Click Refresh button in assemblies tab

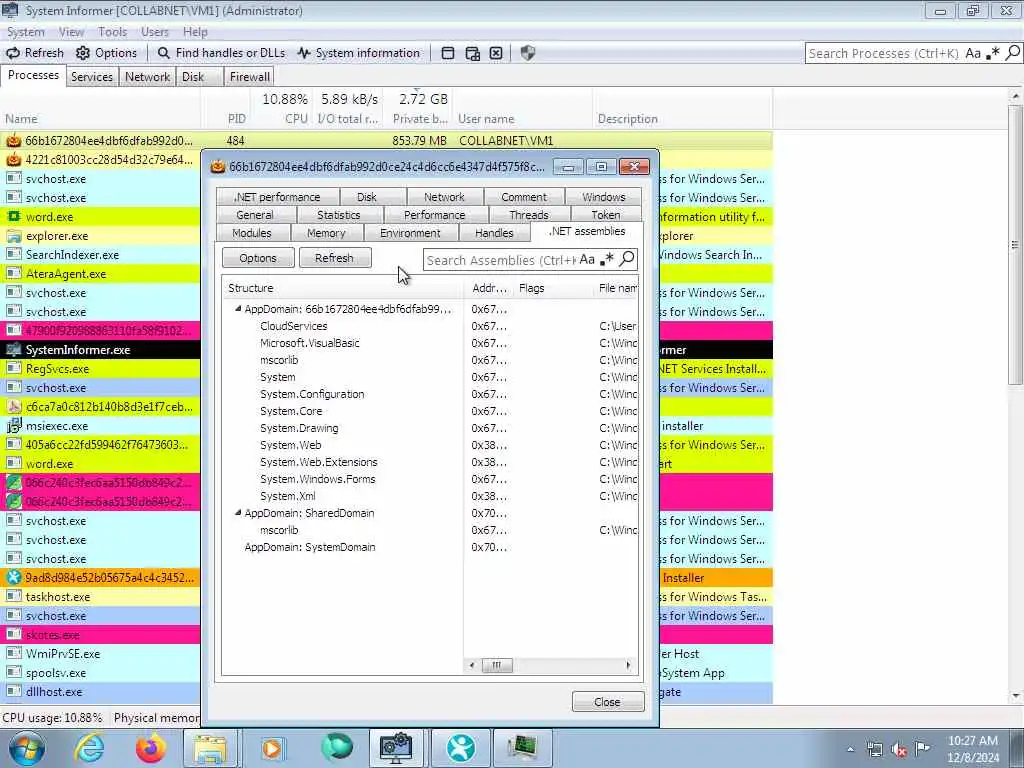[x=334, y=258]
